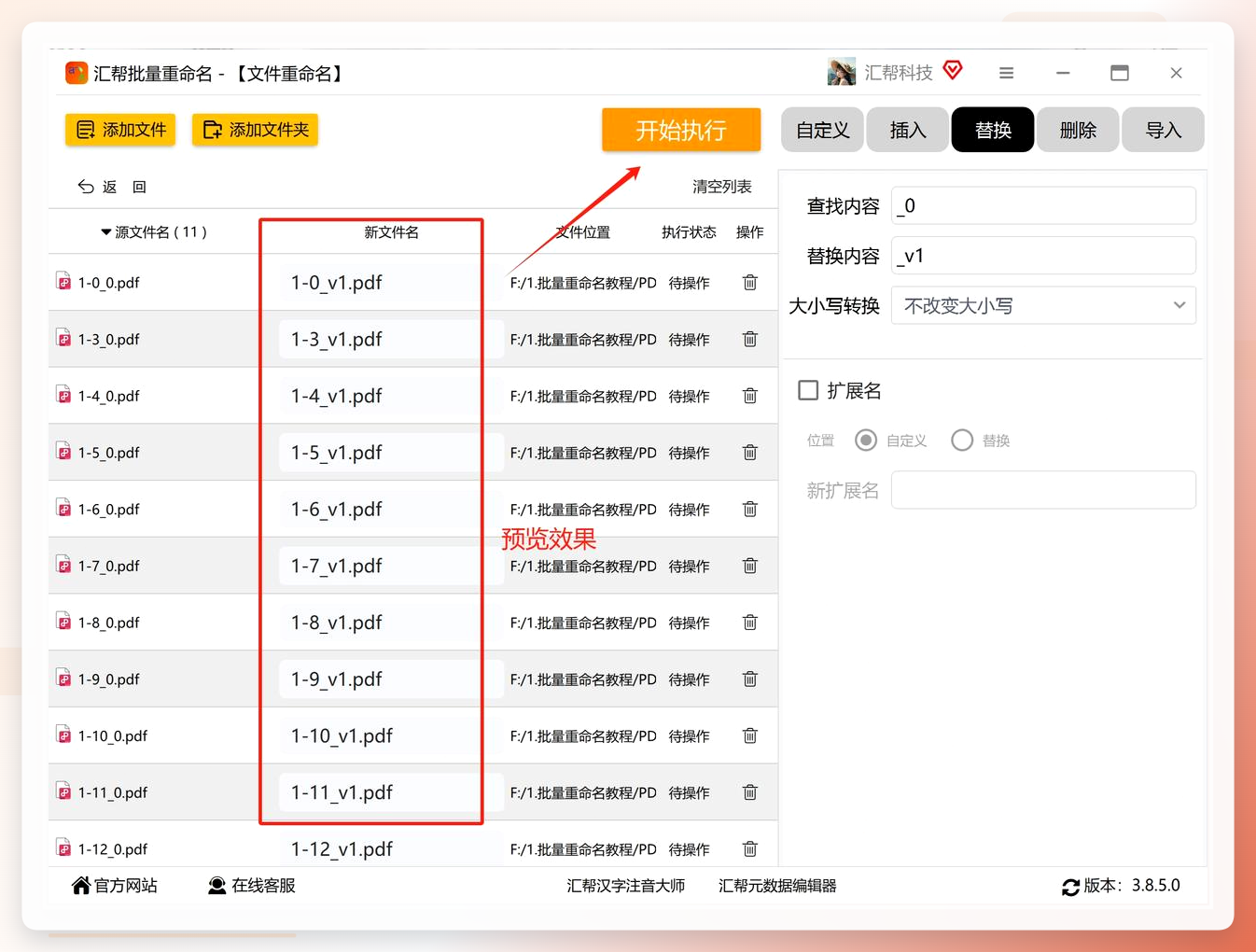Click the refresh icon beside 版本 3.8.5.0
Viewport: 1256px width, 952px height.
1070,887
